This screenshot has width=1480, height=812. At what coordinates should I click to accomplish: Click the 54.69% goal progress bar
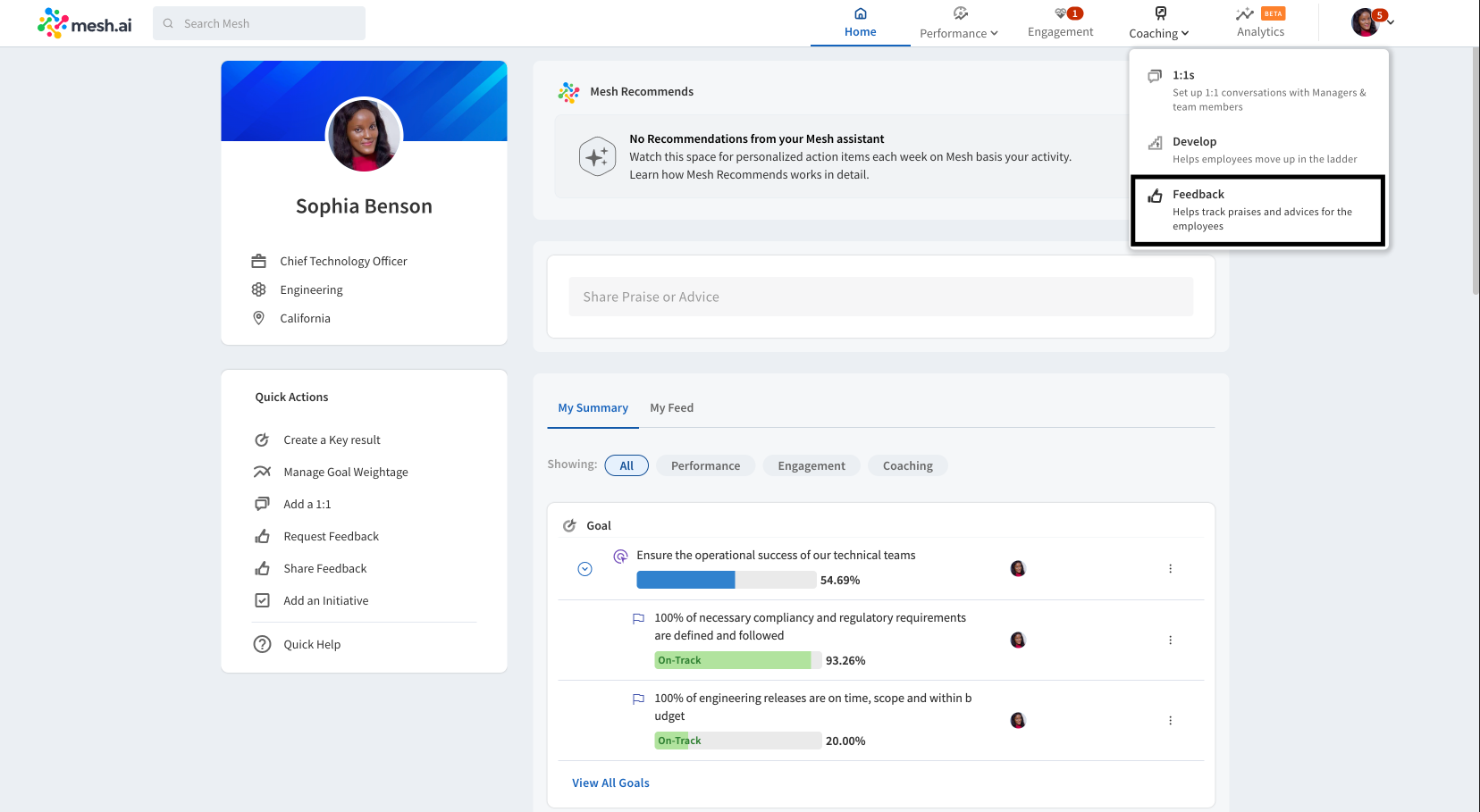(726, 580)
